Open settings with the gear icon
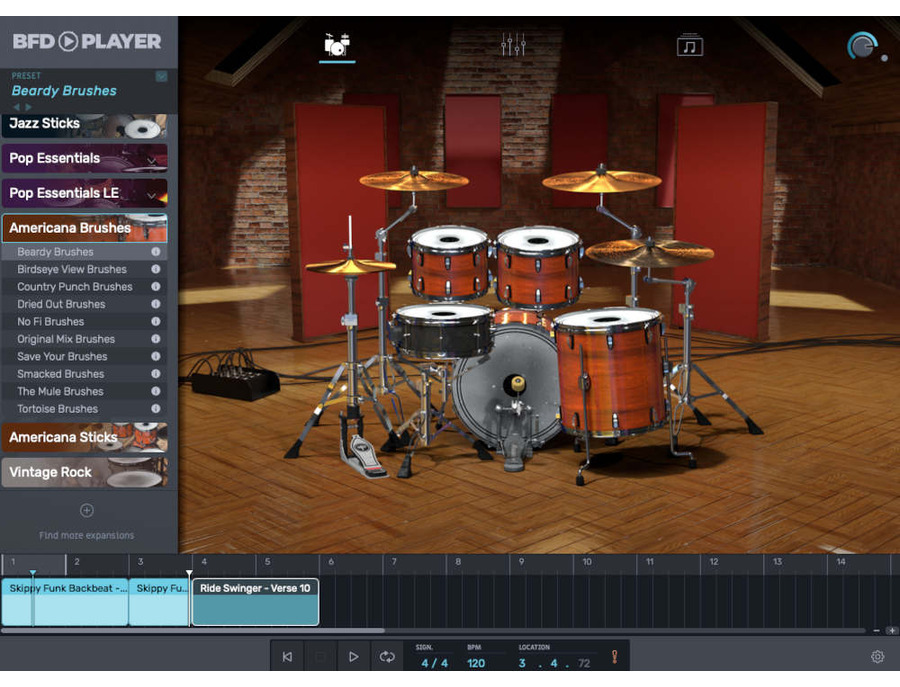 click(x=878, y=657)
